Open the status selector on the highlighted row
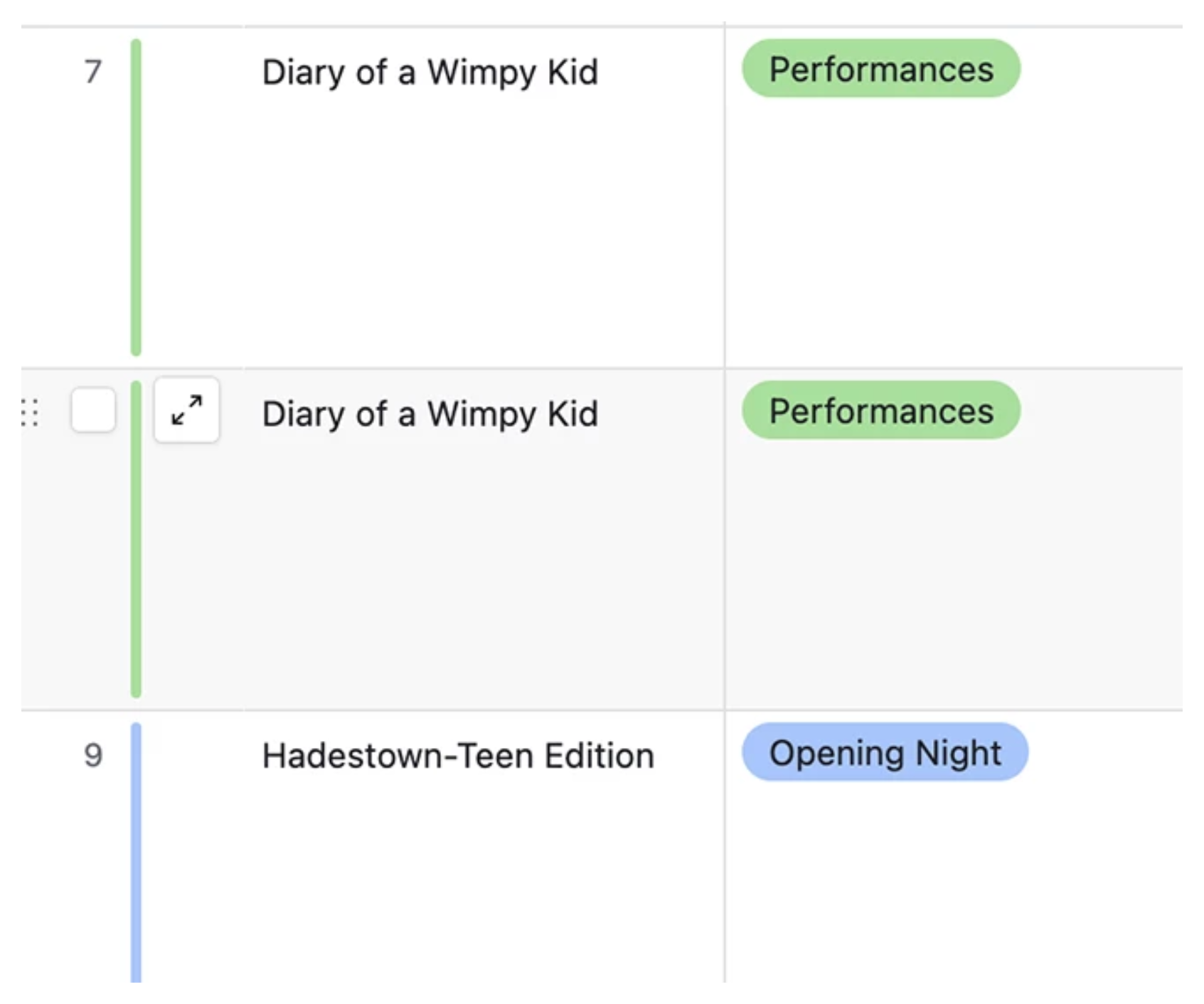 pos(881,411)
